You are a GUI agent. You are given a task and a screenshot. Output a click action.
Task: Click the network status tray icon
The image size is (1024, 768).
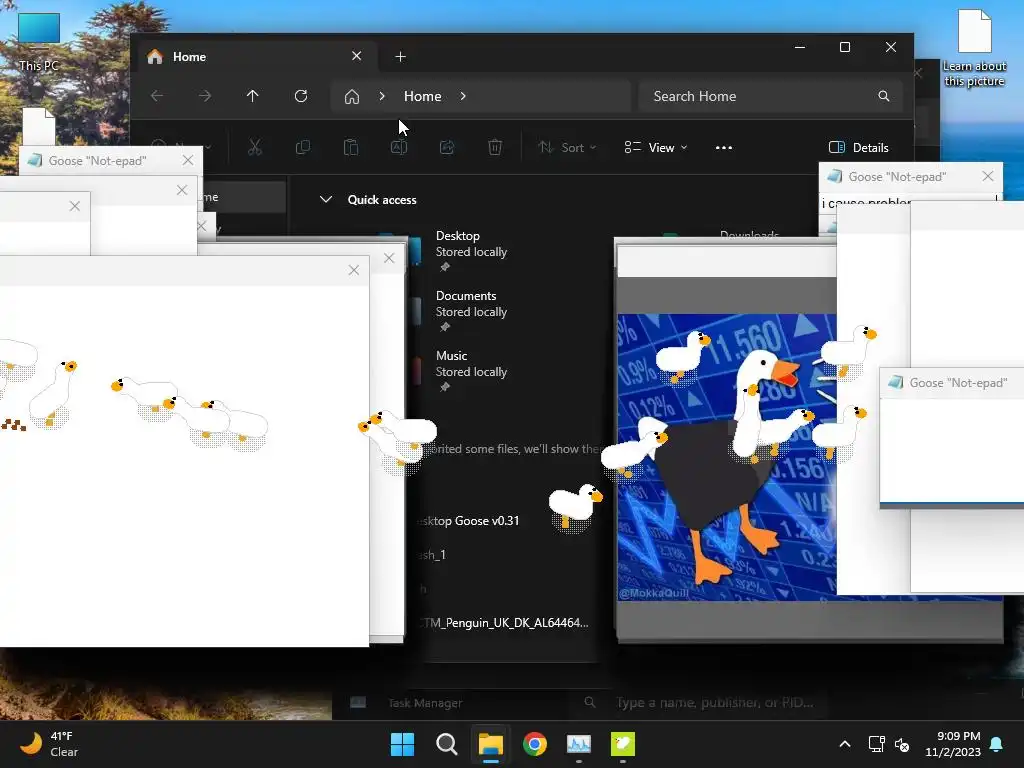[876, 744]
